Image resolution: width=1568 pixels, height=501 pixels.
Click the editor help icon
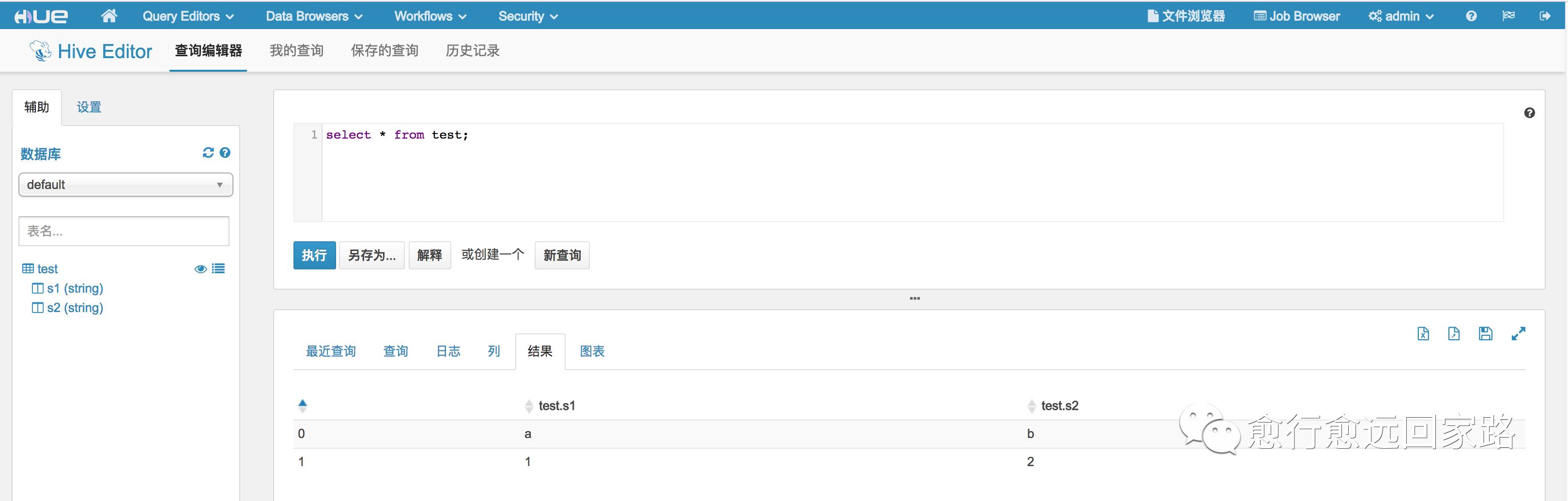[1529, 112]
